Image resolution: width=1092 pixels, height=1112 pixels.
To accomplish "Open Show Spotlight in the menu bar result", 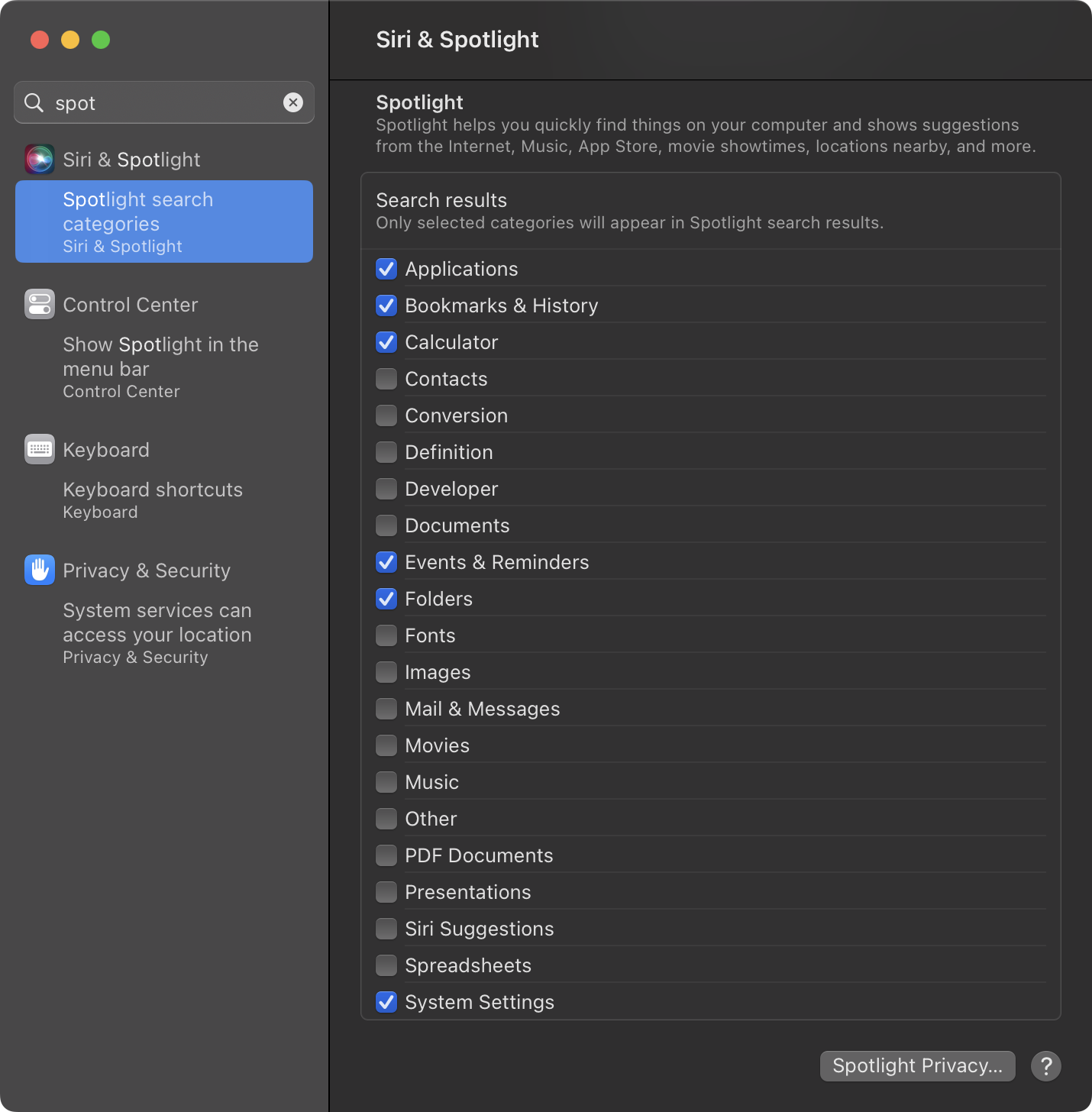I will (160, 367).
